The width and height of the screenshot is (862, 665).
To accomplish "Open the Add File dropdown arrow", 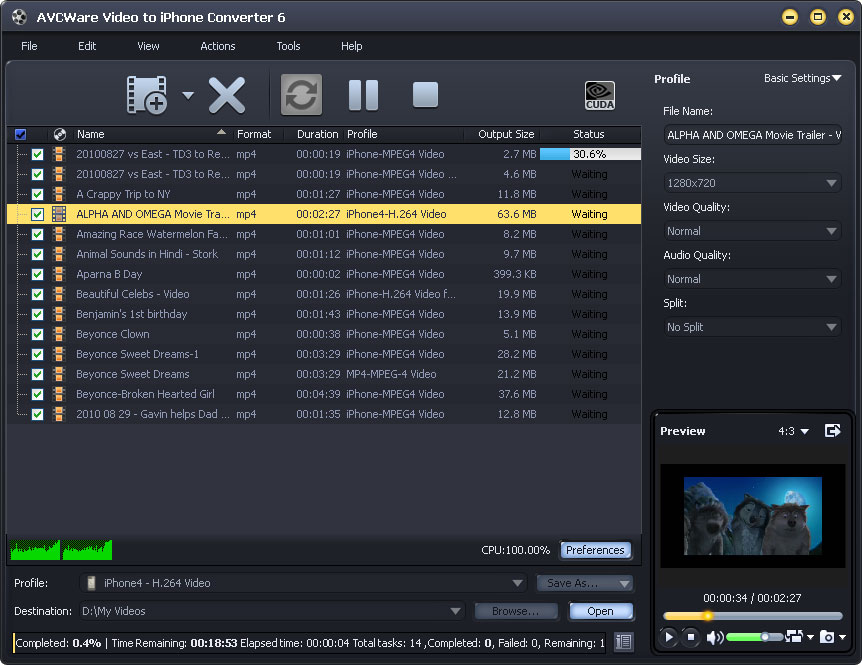I will [x=188, y=96].
